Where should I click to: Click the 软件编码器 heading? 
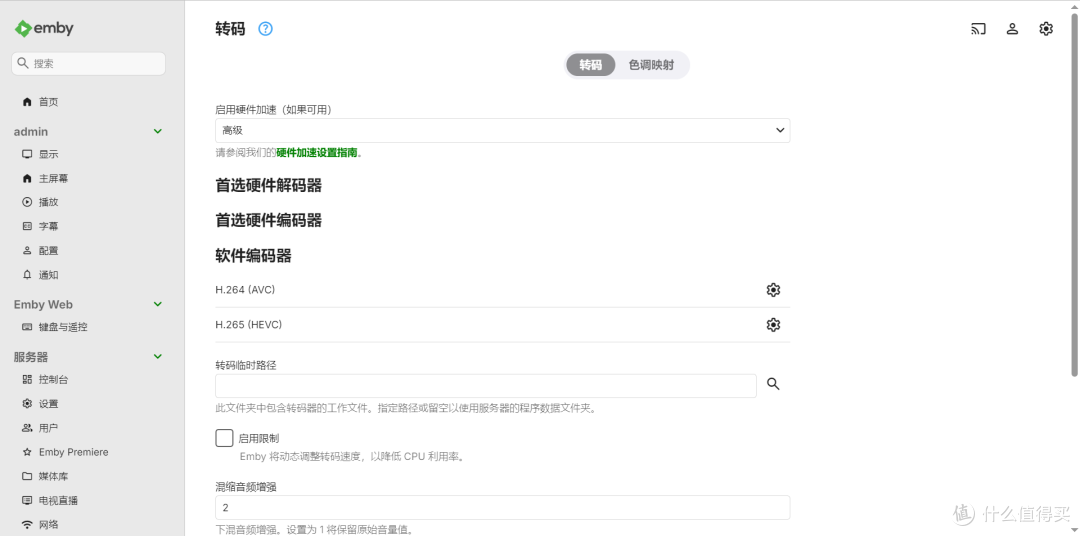pyautogui.click(x=253, y=256)
